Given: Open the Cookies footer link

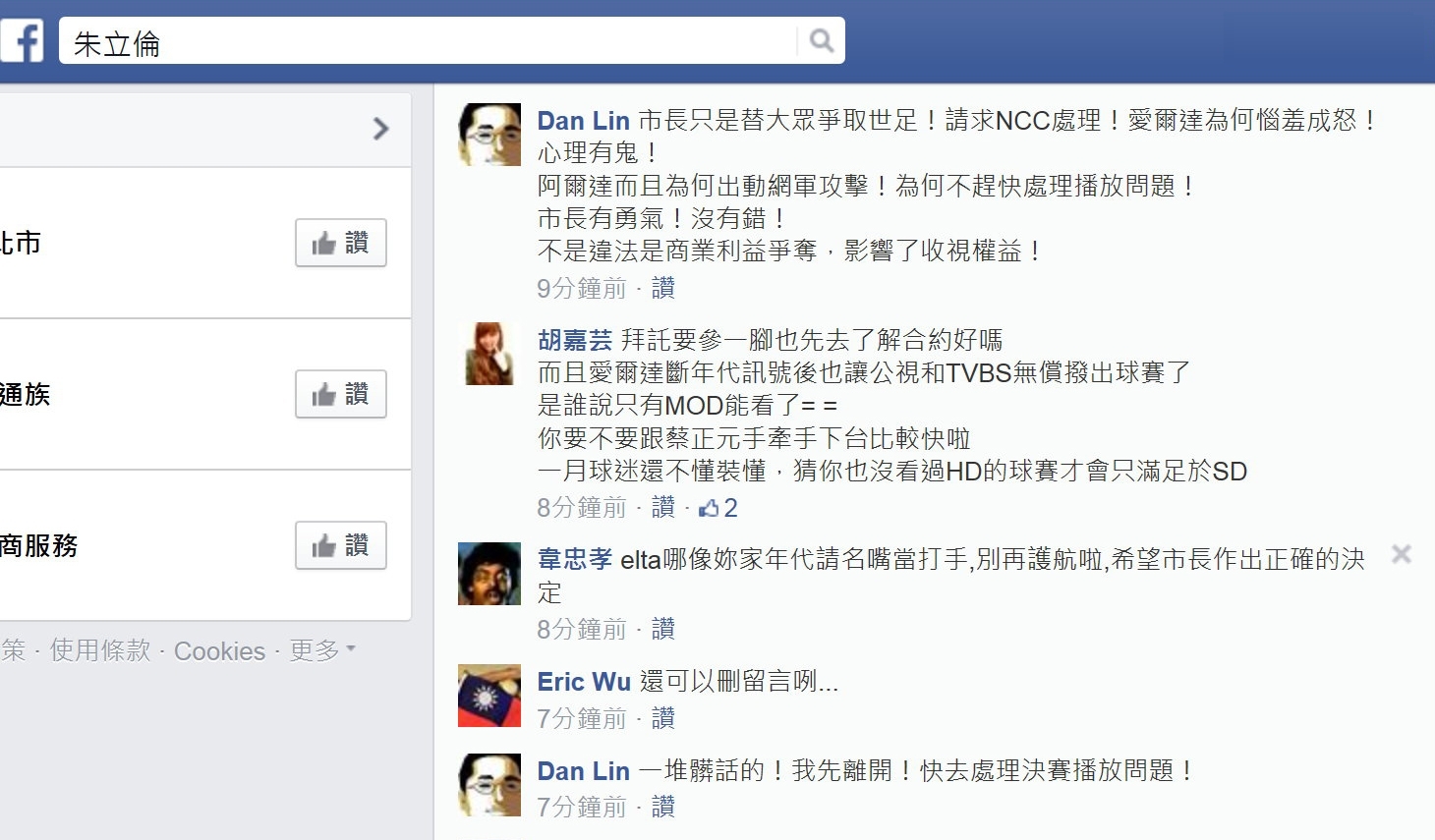Looking at the screenshot, I should (x=219, y=651).
